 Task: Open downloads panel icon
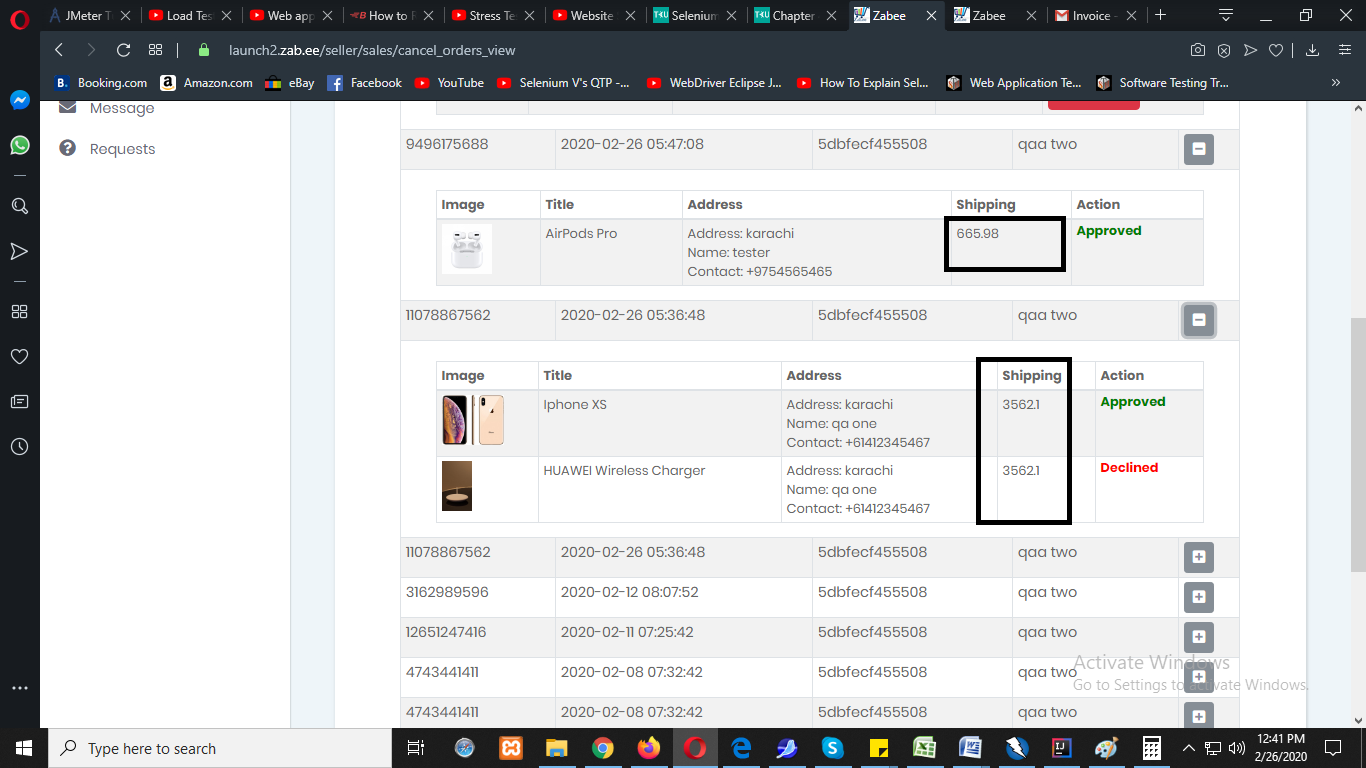point(1313,50)
